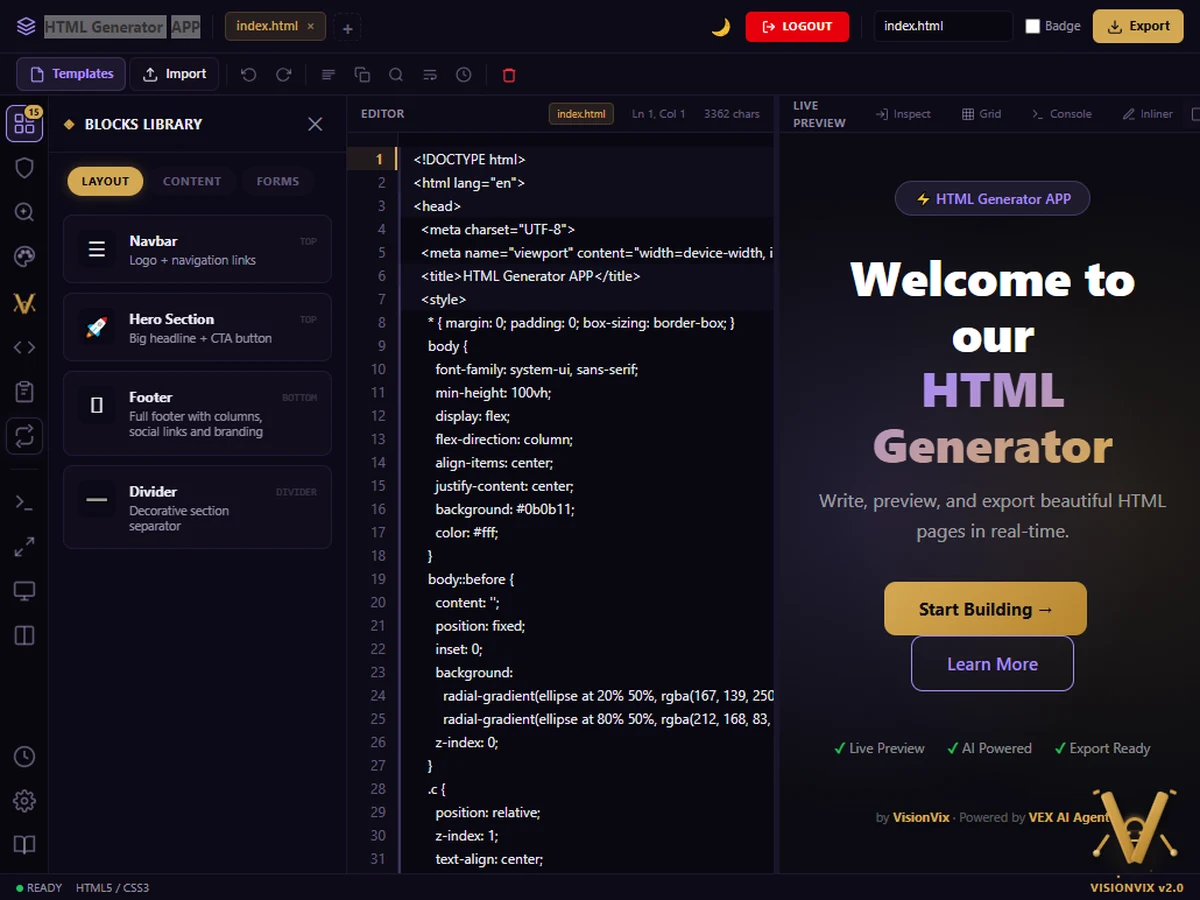This screenshot has width=1200, height=900.
Task: Click the gold Export button
Action: click(1138, 26)
